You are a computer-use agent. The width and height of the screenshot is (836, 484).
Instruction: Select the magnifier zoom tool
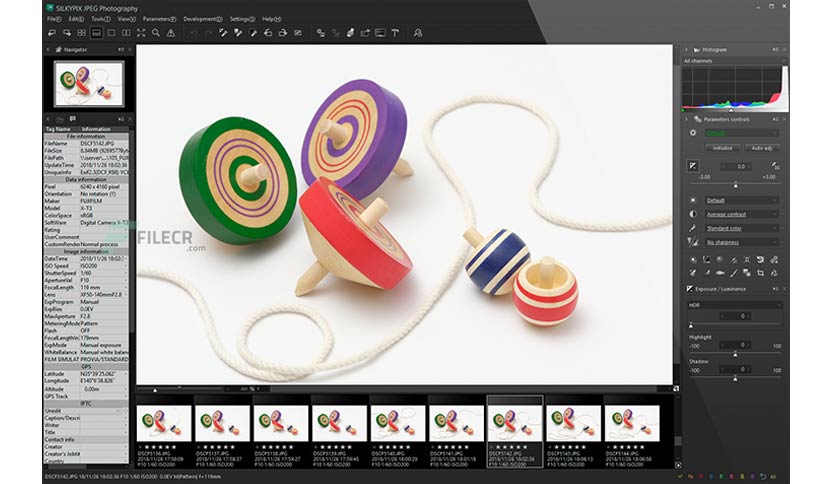156,33
